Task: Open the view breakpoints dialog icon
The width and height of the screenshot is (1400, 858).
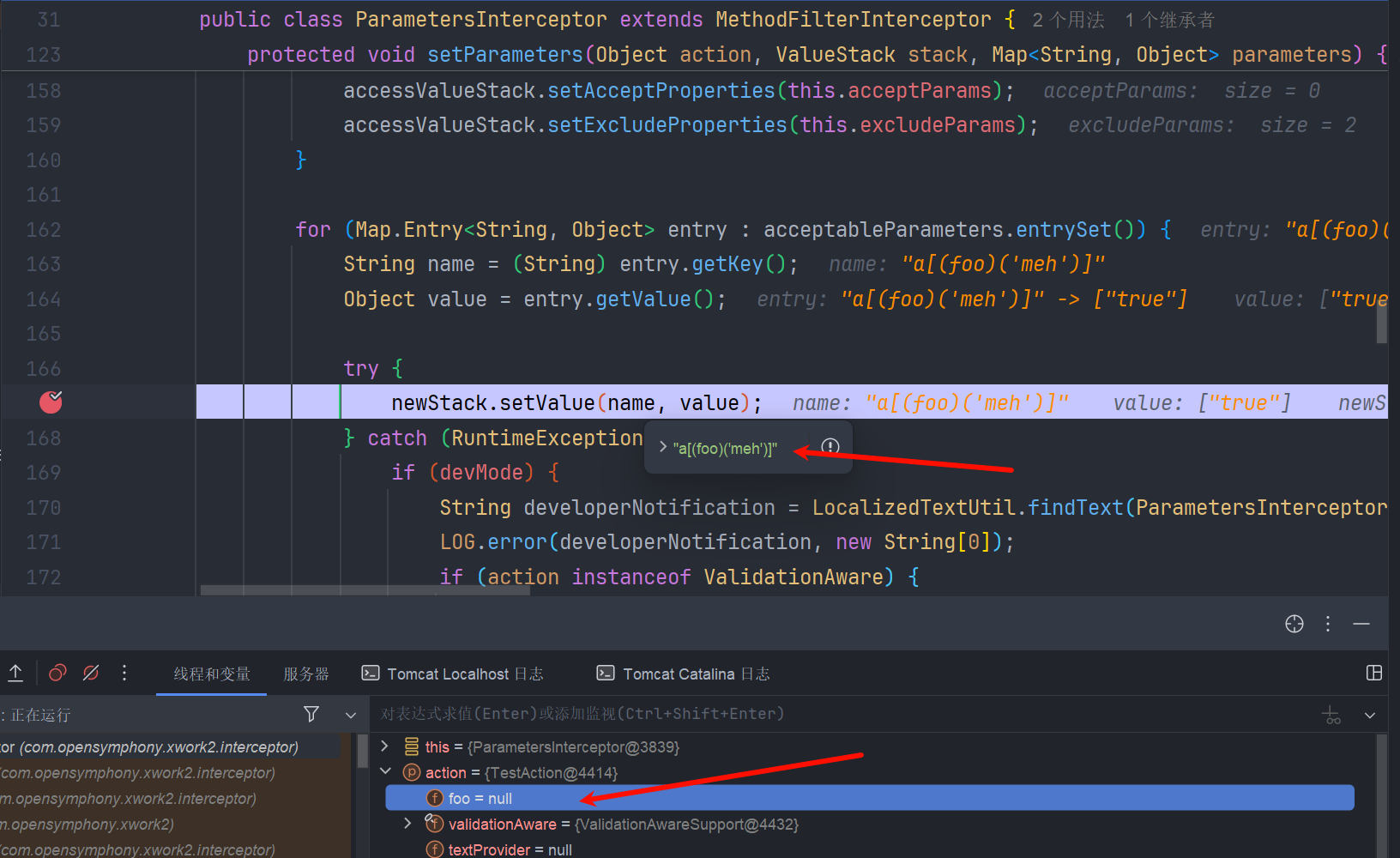Action: click(x=57, y=674)
